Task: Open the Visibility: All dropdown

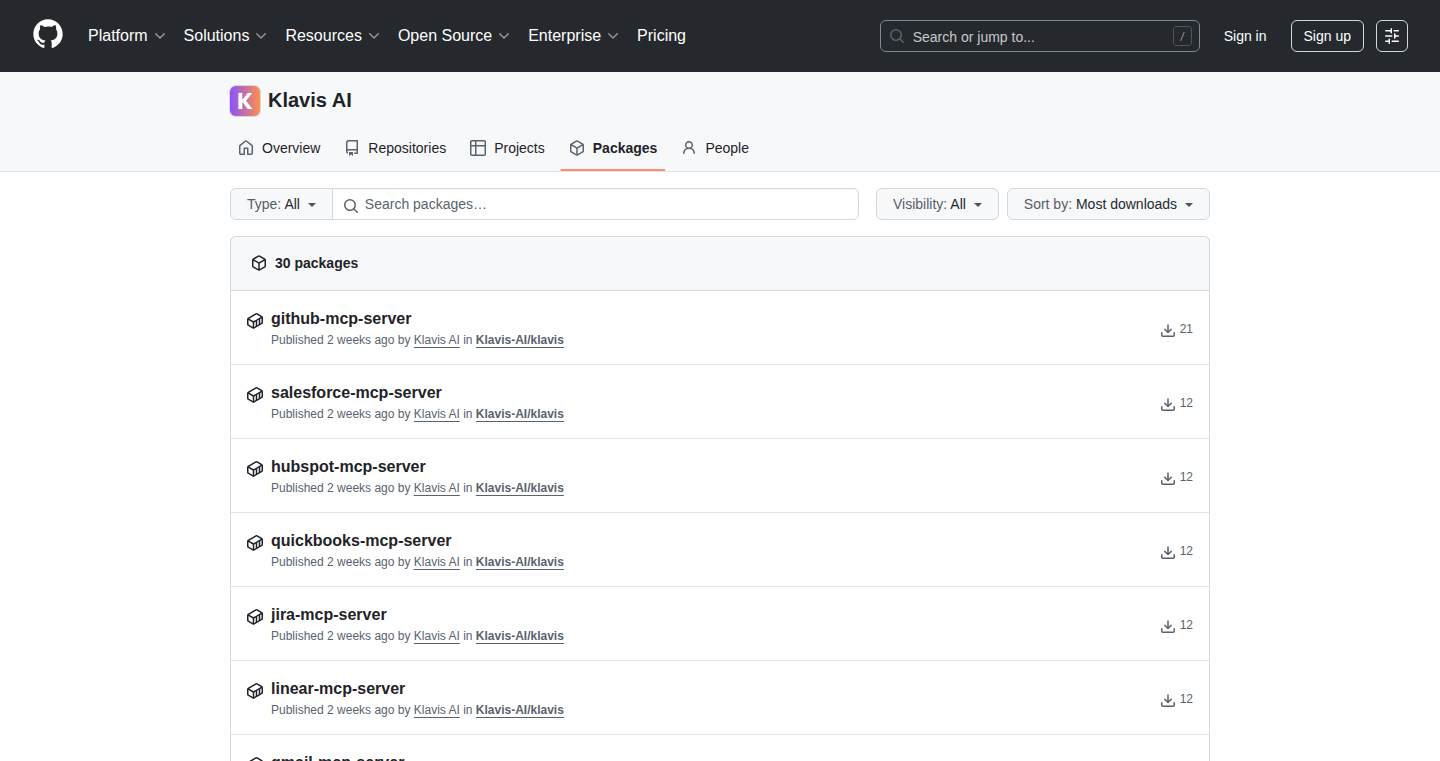Action: pos(937,204)
